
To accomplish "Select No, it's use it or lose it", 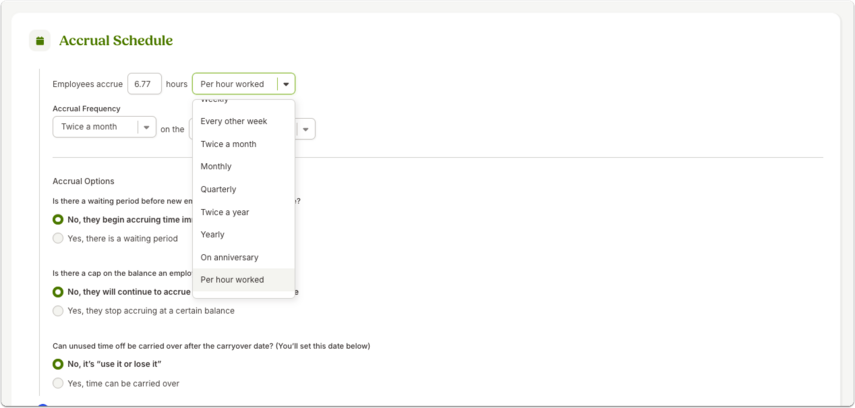I will coord(58,364).
